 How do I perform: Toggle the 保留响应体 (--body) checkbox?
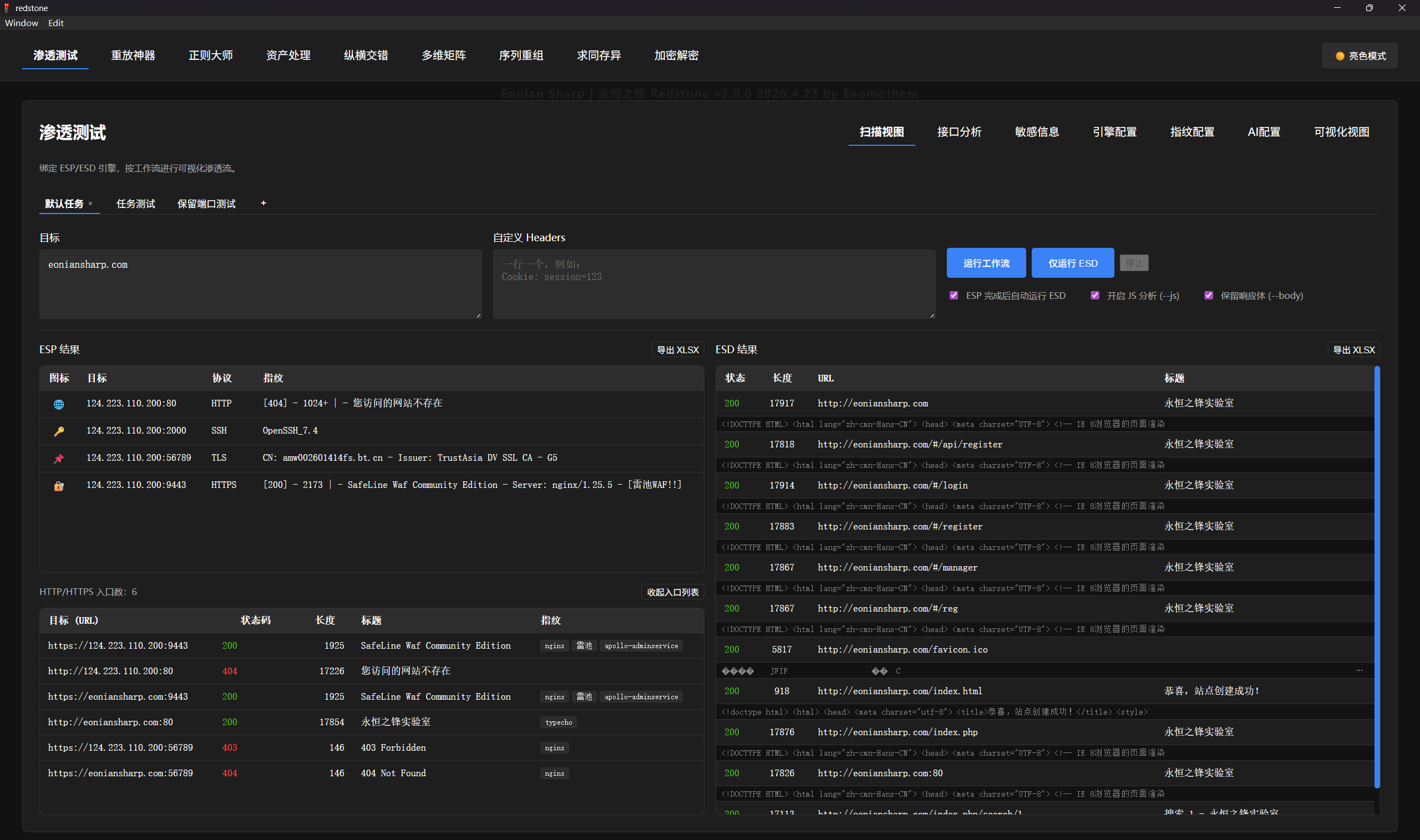coord(1209,296)
